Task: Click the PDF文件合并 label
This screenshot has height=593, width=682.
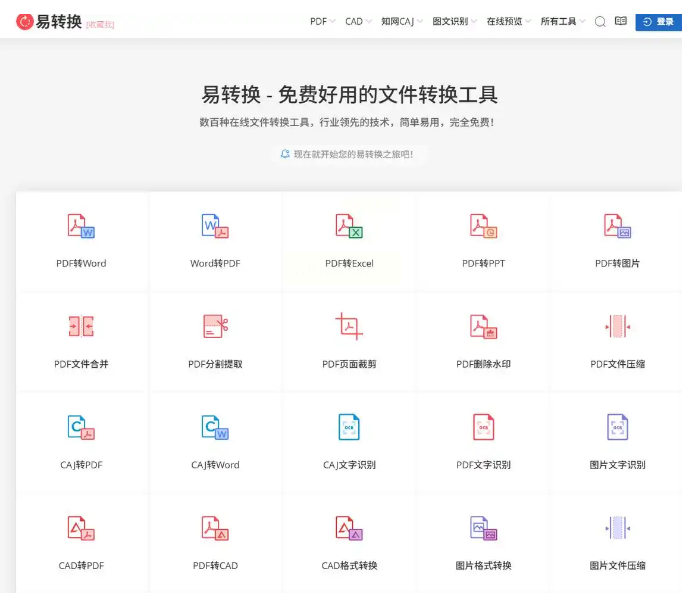Action: click(81, 364)
